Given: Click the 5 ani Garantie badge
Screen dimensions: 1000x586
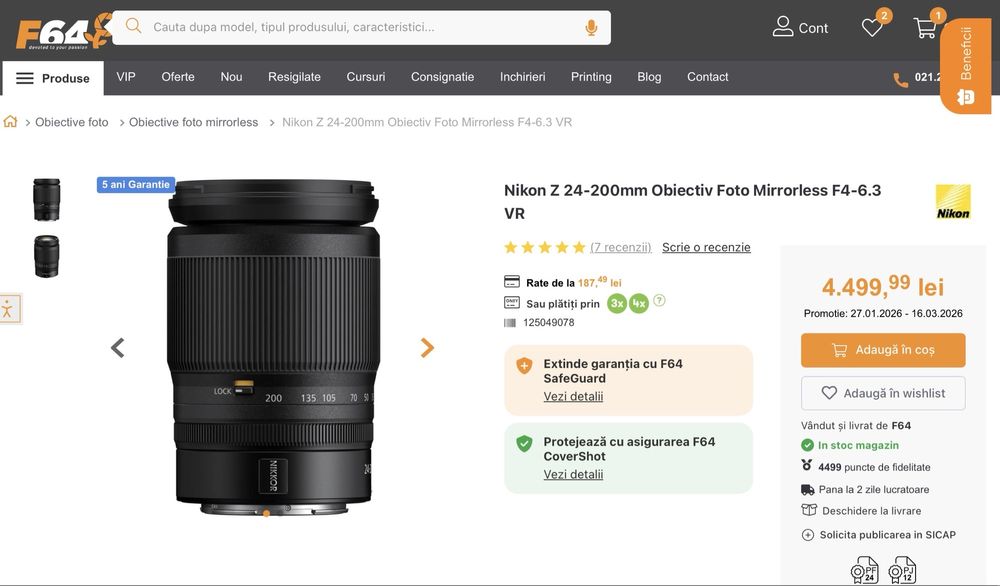Looking at the screenshot, I should 136,184.
